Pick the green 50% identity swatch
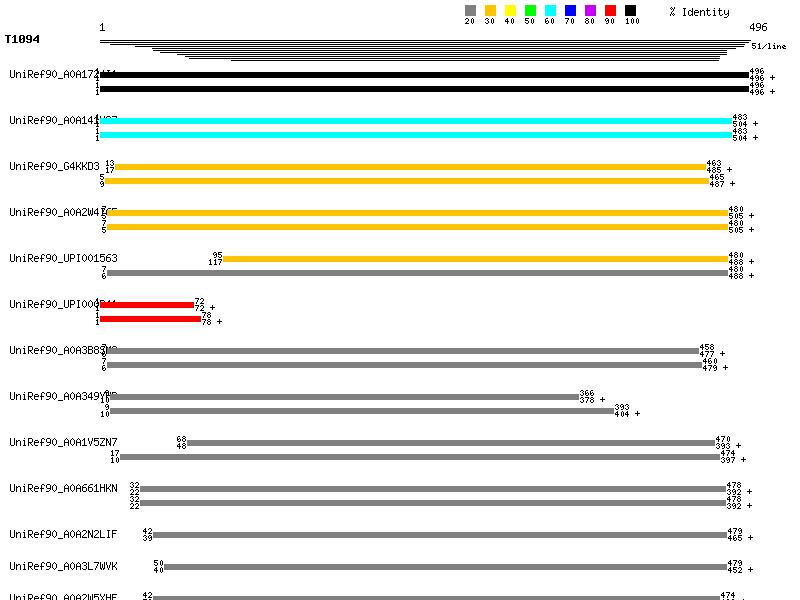The image size is (800, 600). 530,11
